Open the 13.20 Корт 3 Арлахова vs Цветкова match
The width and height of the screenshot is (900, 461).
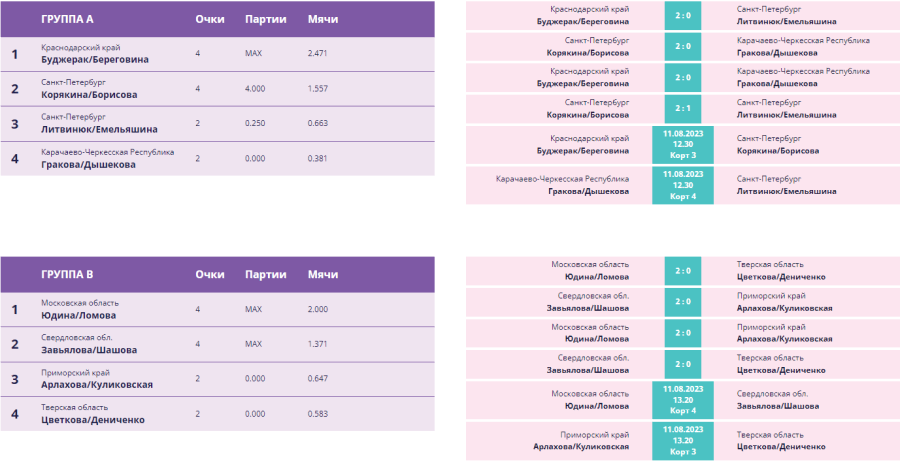pos(683,440)
